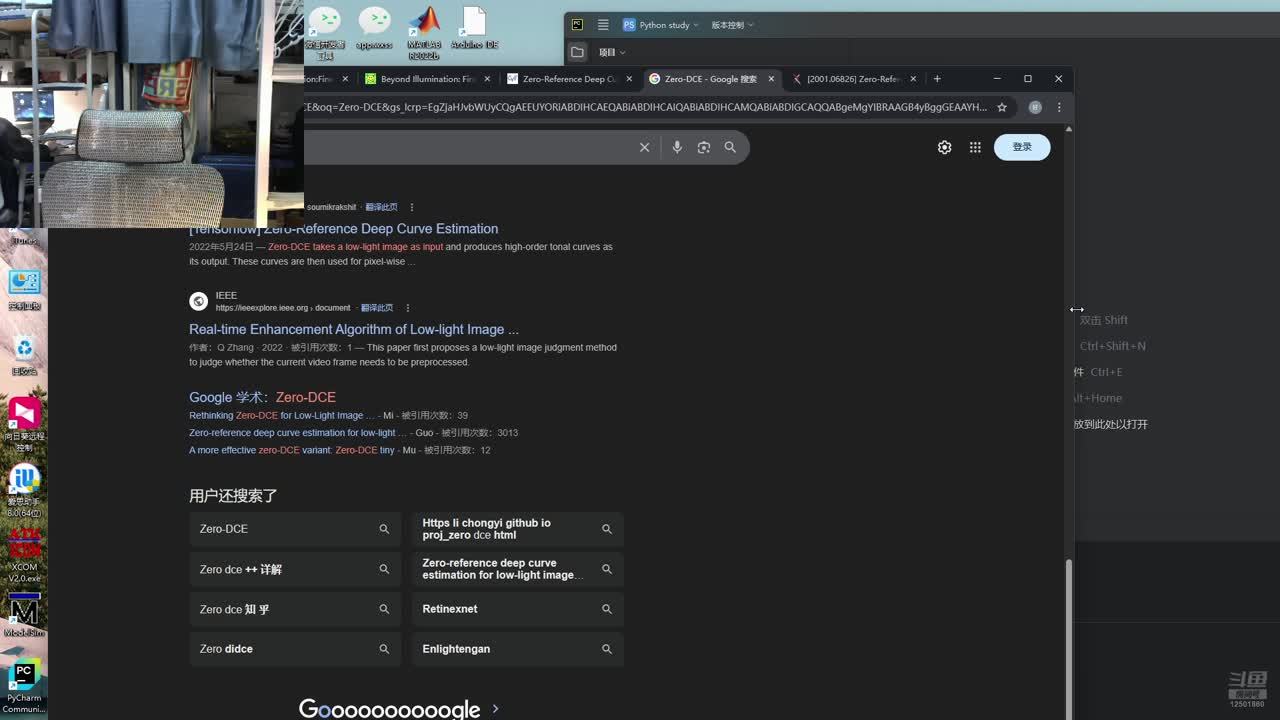Close the Zero-Reference Deep Curve tab

click(629, 79)
